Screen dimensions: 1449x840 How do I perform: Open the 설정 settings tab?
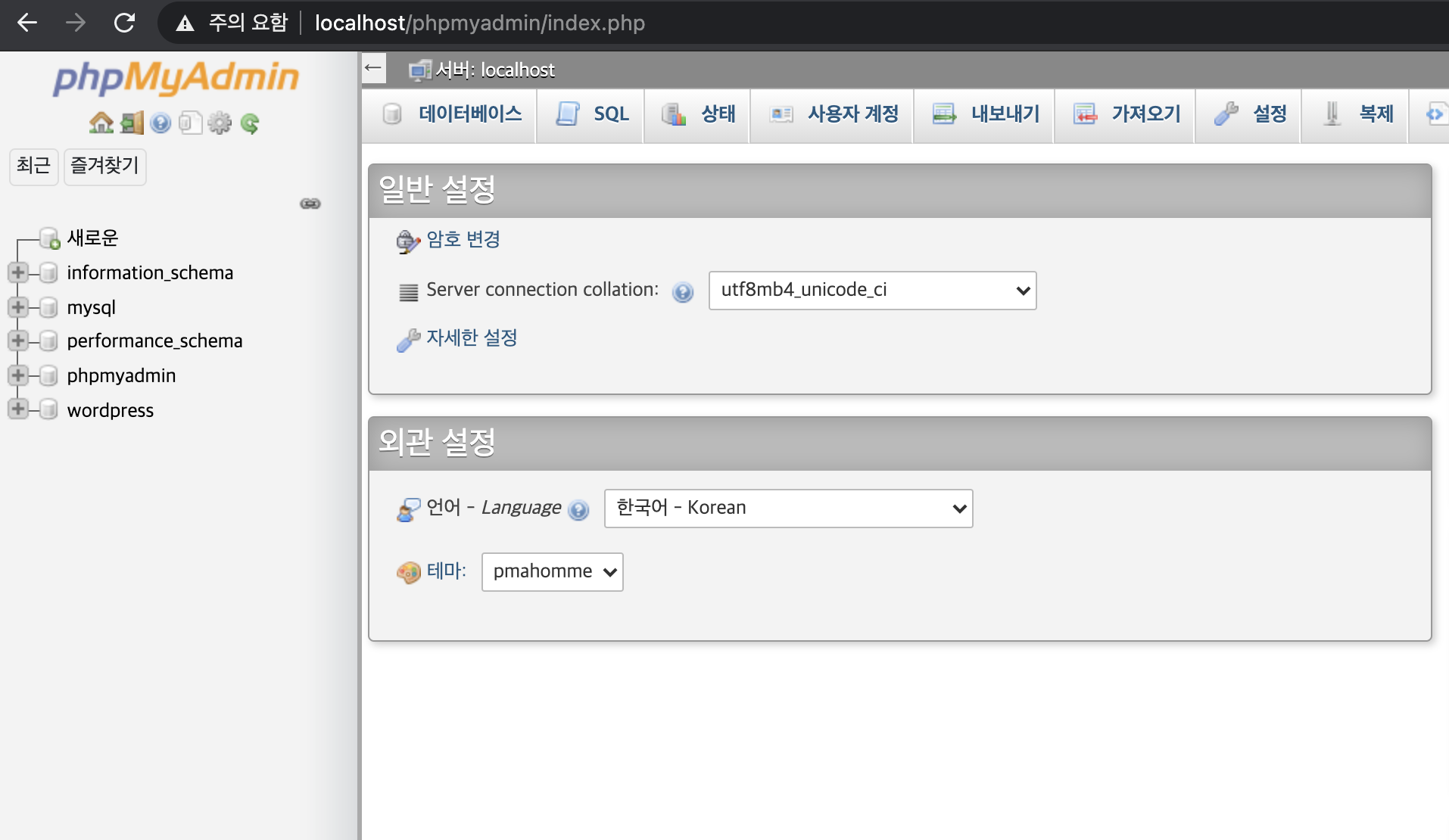(1248, 115)
